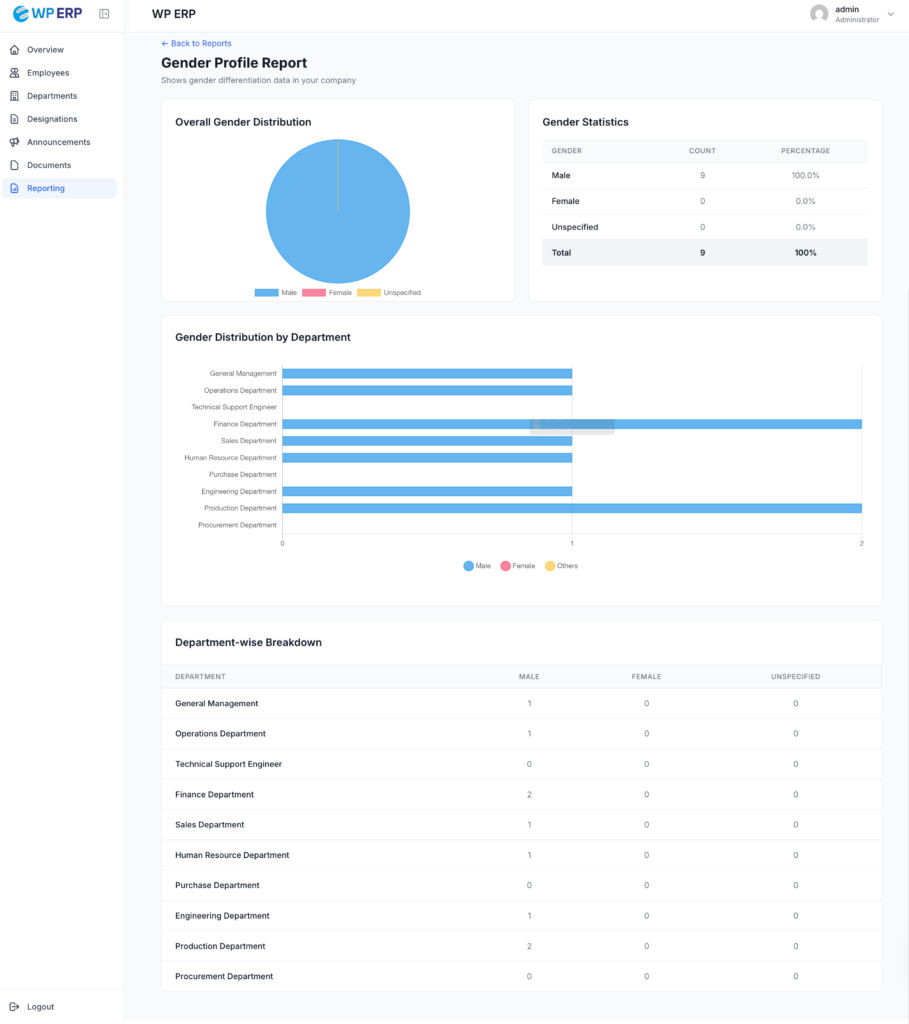Click the Logout icon at sidebar bottom
The width and height of the screenshot is (909, 1024).
tap(14, 1007)
